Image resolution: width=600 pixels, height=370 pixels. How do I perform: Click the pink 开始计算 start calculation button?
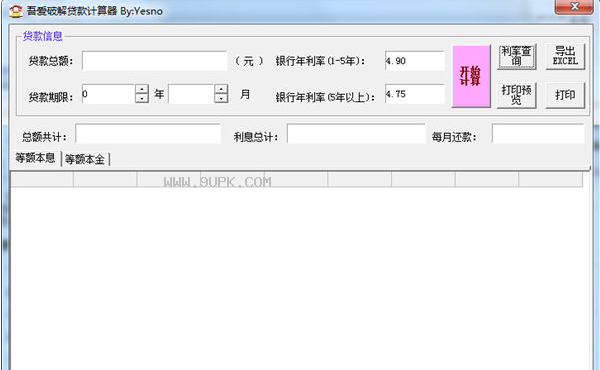(x=471, y=76)
